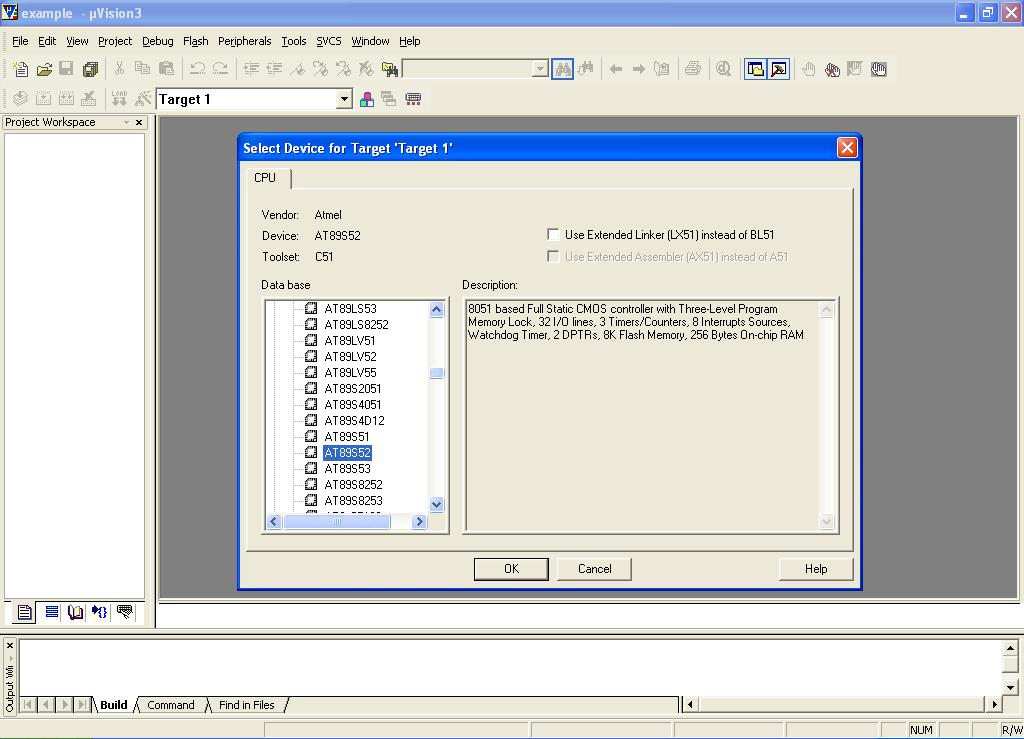1024x739 pixels.
Task: Click the clipboard Paste icon in the toolbar
Action: tap(167, 69)
